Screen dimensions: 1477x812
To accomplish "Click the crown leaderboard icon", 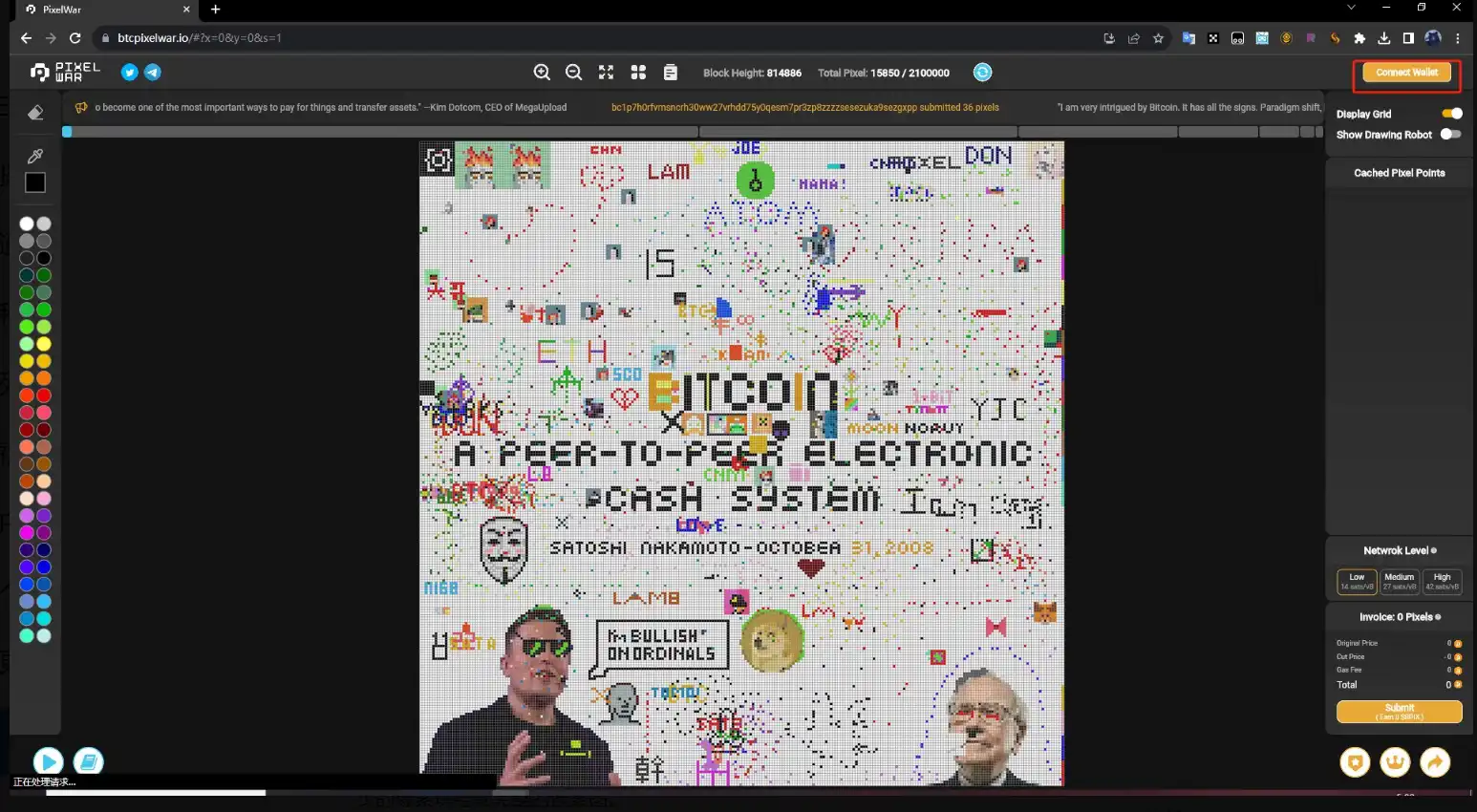I will pos(1395,761).
